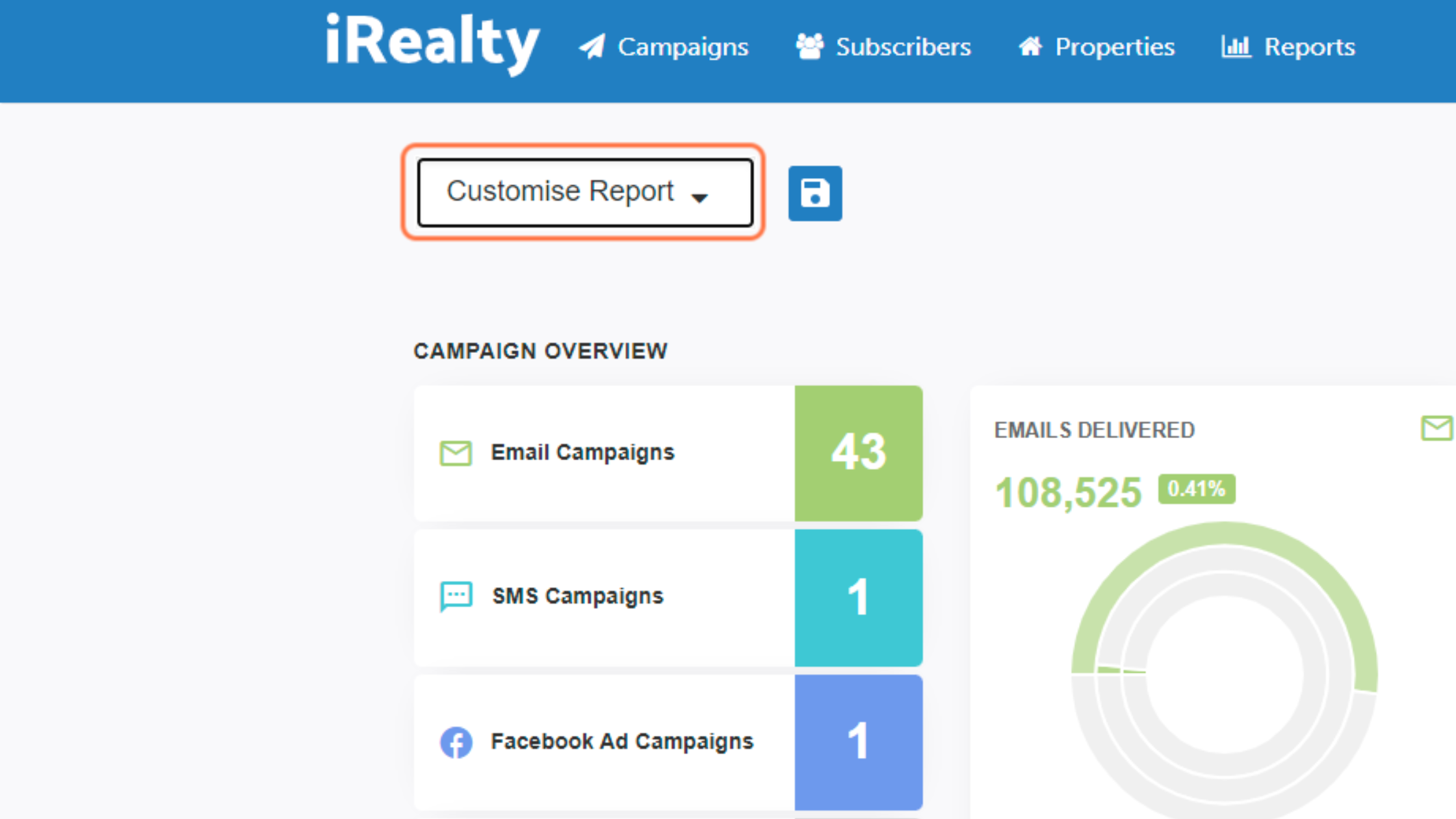Click the Reports bar chart icon
This screenshot has height=819, width=1456.
pyautogui.click(x=1236, y=47)
